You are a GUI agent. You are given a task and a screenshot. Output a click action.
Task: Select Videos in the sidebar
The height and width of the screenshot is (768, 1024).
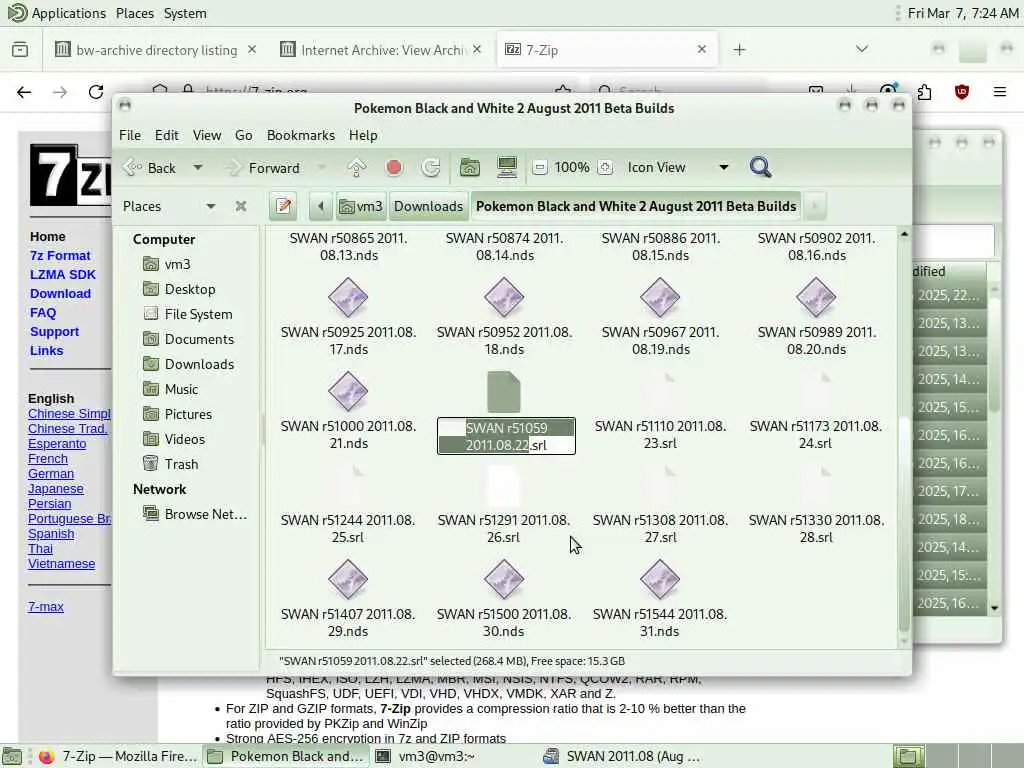[184, 439]
